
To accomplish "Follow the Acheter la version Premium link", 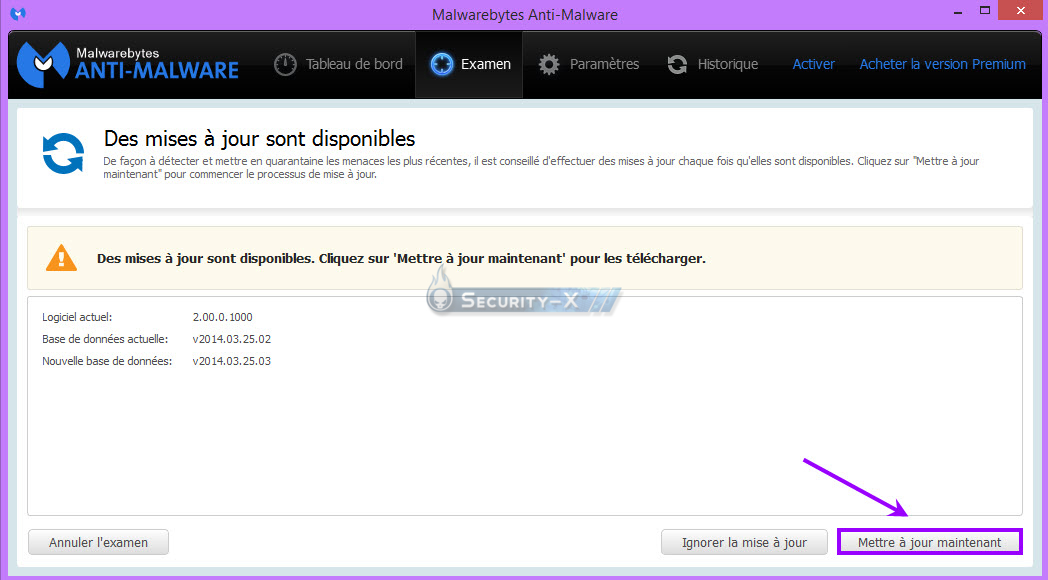I will [x=942, y=64].
